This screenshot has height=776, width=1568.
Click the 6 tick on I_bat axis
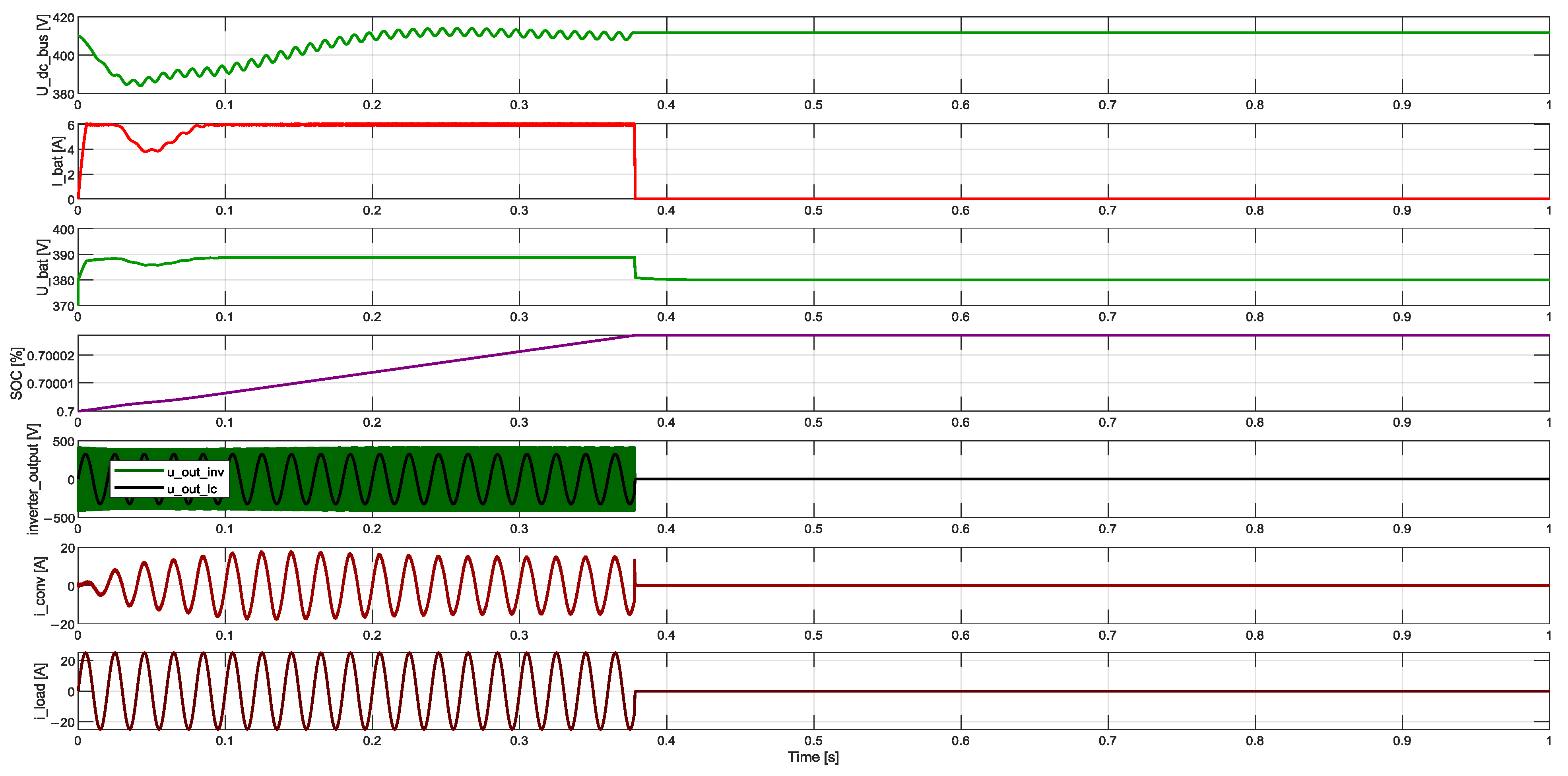point(71,125)
